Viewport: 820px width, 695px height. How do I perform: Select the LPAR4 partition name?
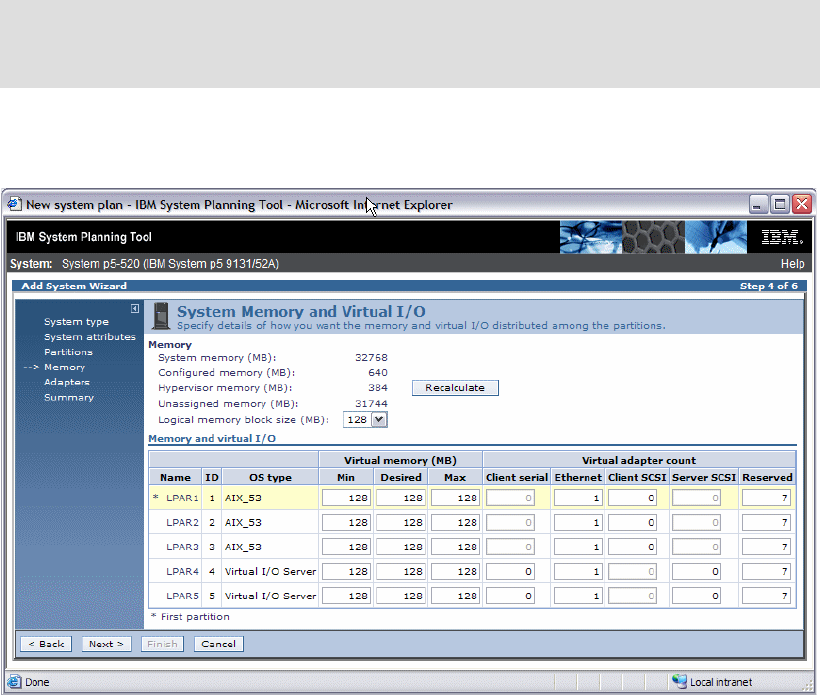[182, 572]
